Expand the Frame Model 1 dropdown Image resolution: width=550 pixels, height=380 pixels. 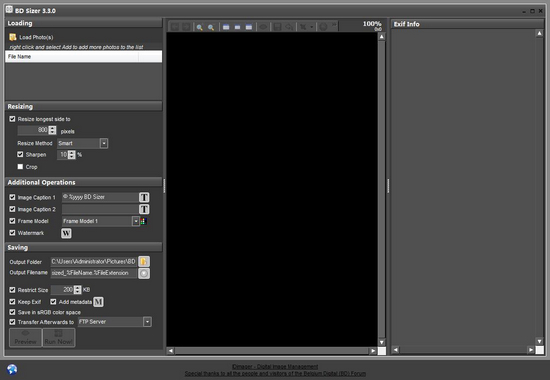(x=136, y=221)
